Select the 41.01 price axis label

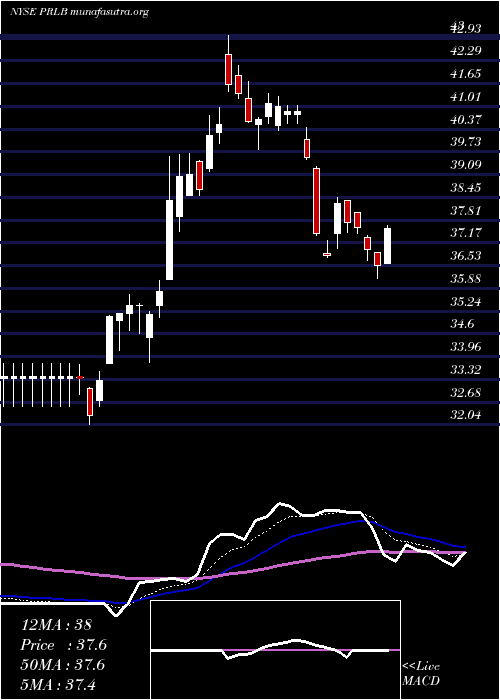[x=466, y=96]
